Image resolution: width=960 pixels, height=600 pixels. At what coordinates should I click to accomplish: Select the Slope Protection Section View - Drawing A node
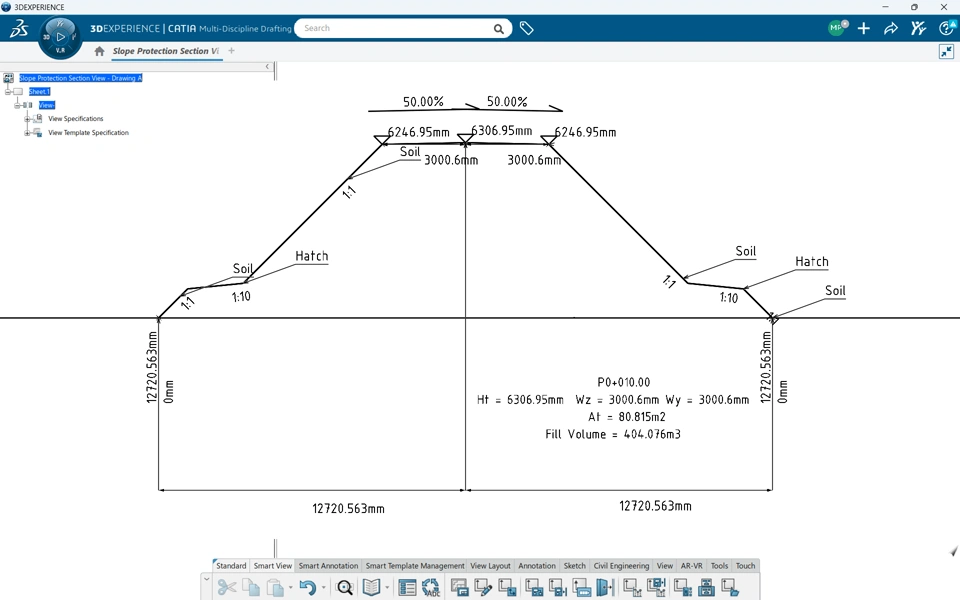80,78
